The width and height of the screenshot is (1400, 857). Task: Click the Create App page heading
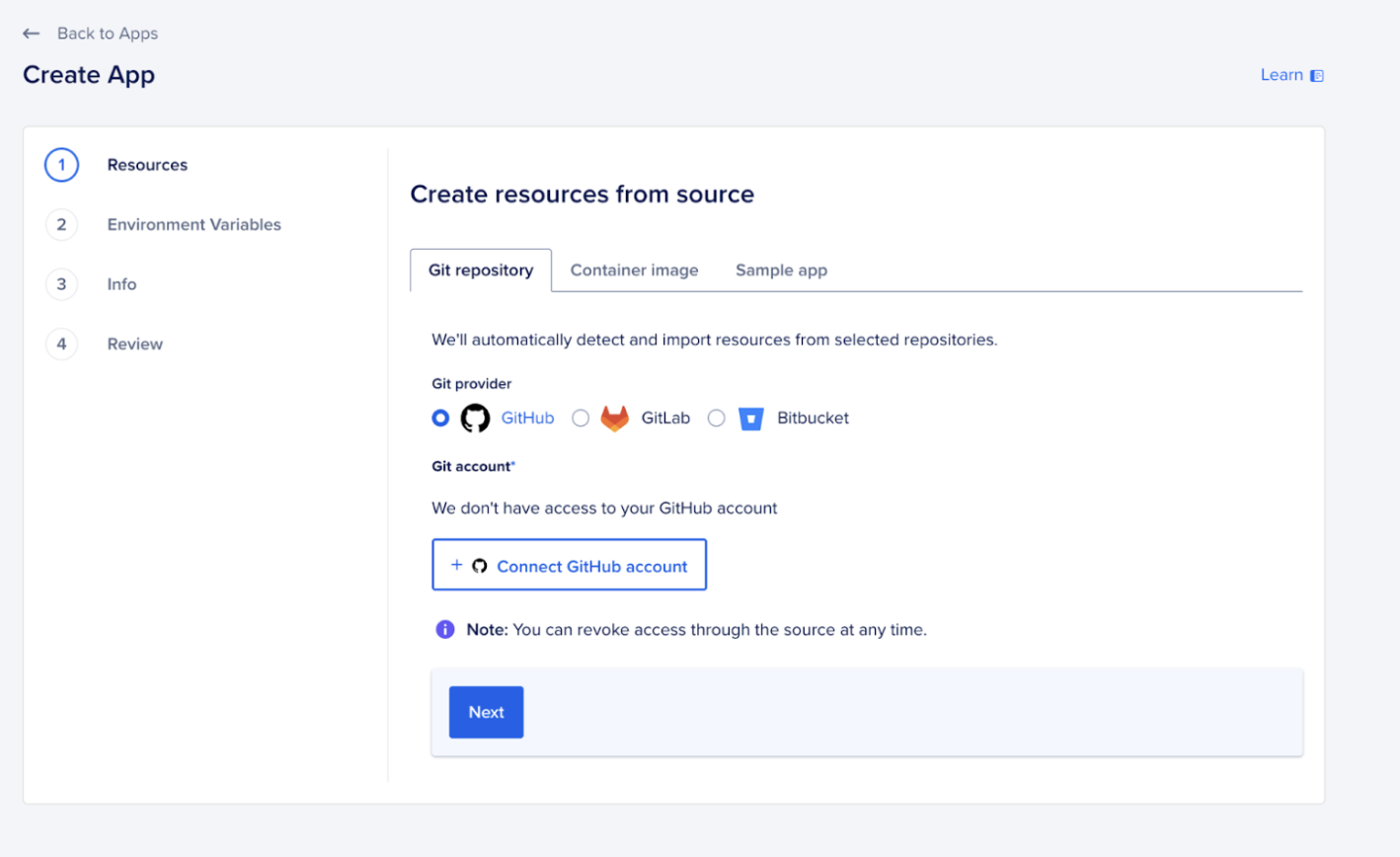[x=89, y=75]
